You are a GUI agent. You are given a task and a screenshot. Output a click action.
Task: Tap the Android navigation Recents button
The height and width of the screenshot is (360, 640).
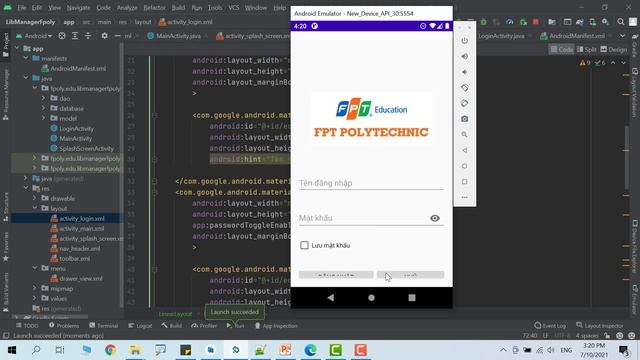(412, 298)
